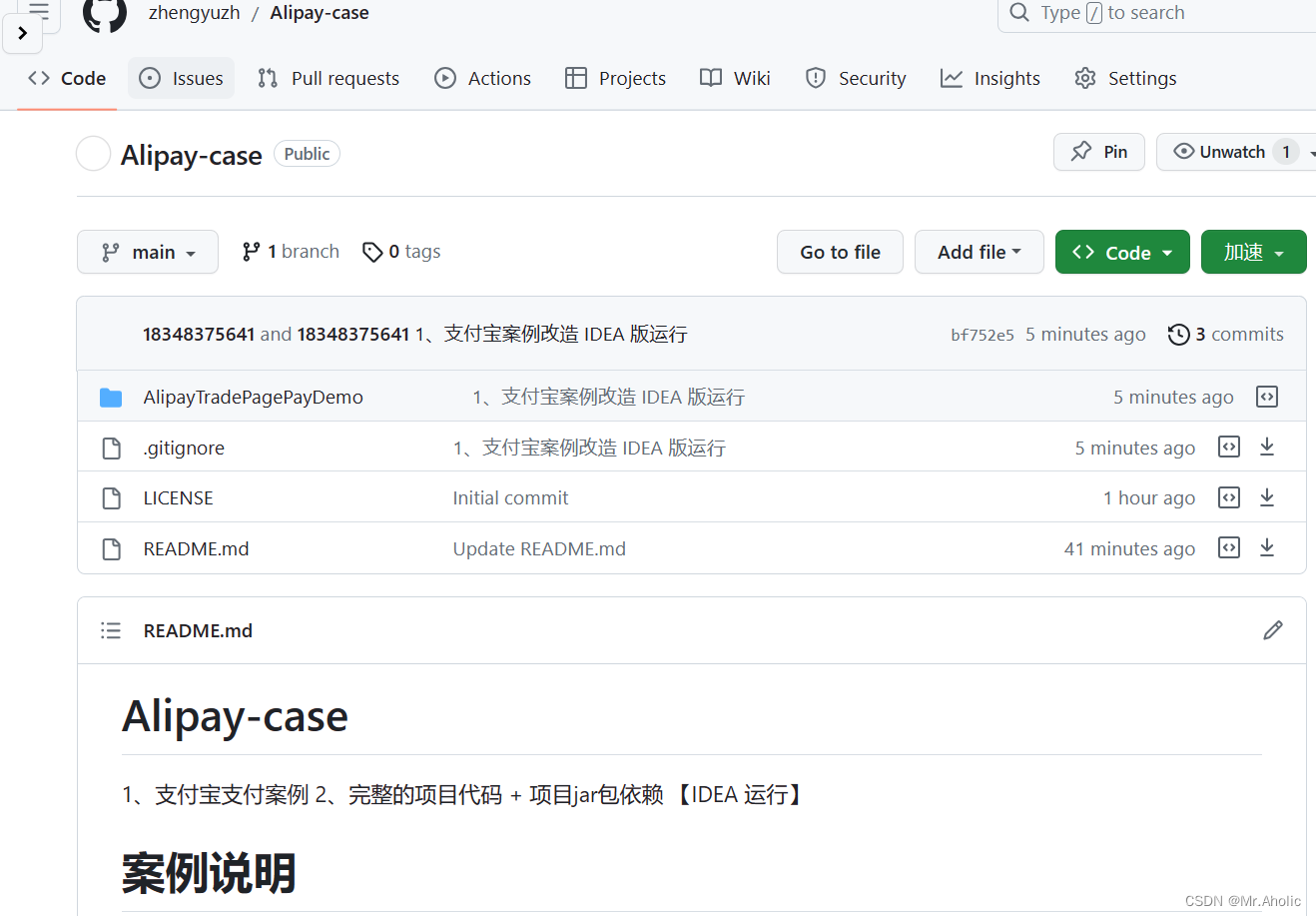Switch to the Settings tab
Image resolution: width=1316 pixels, height=916 pixels.
[1125, 78]
